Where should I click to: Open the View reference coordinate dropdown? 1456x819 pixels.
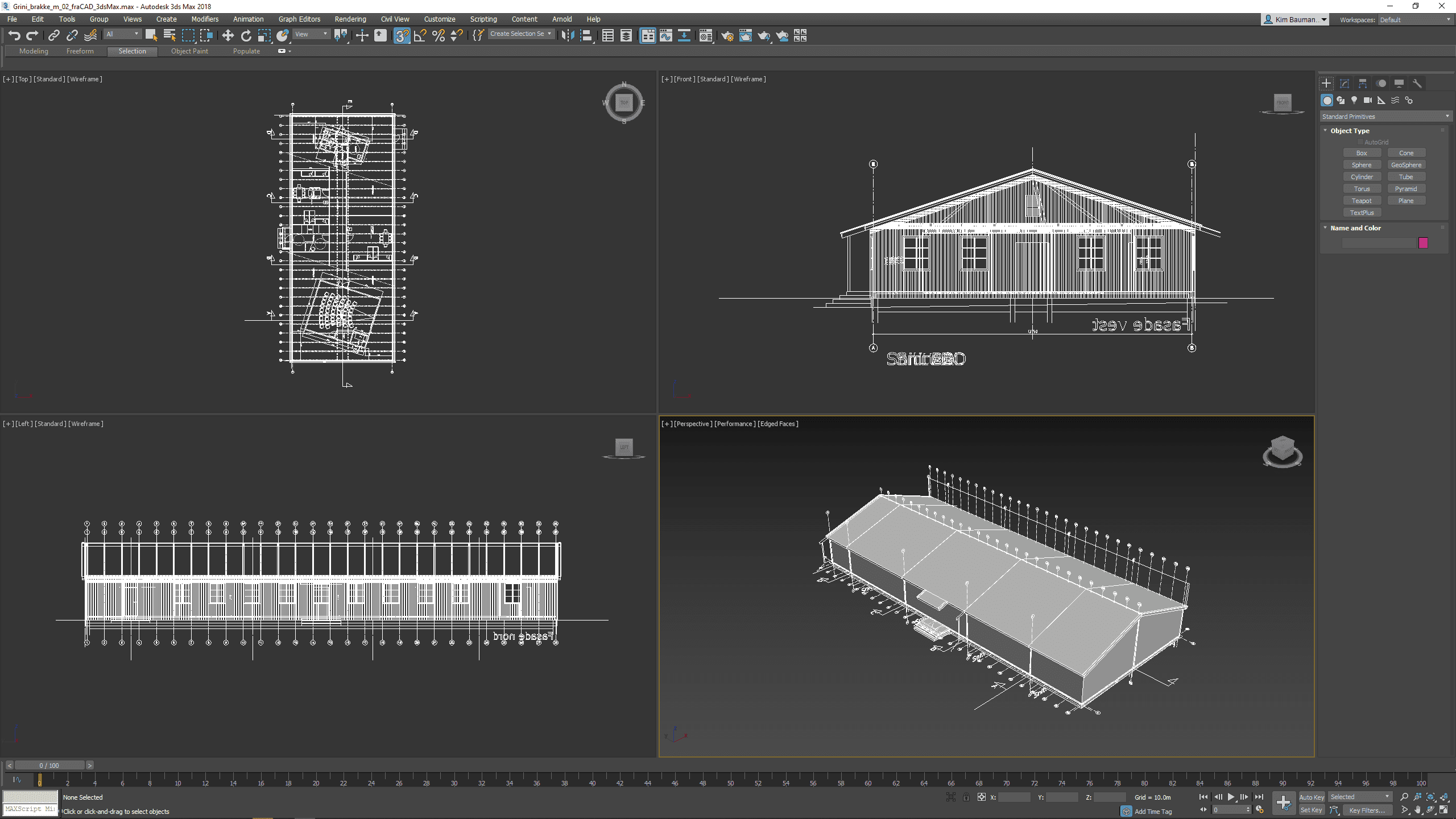311,34
